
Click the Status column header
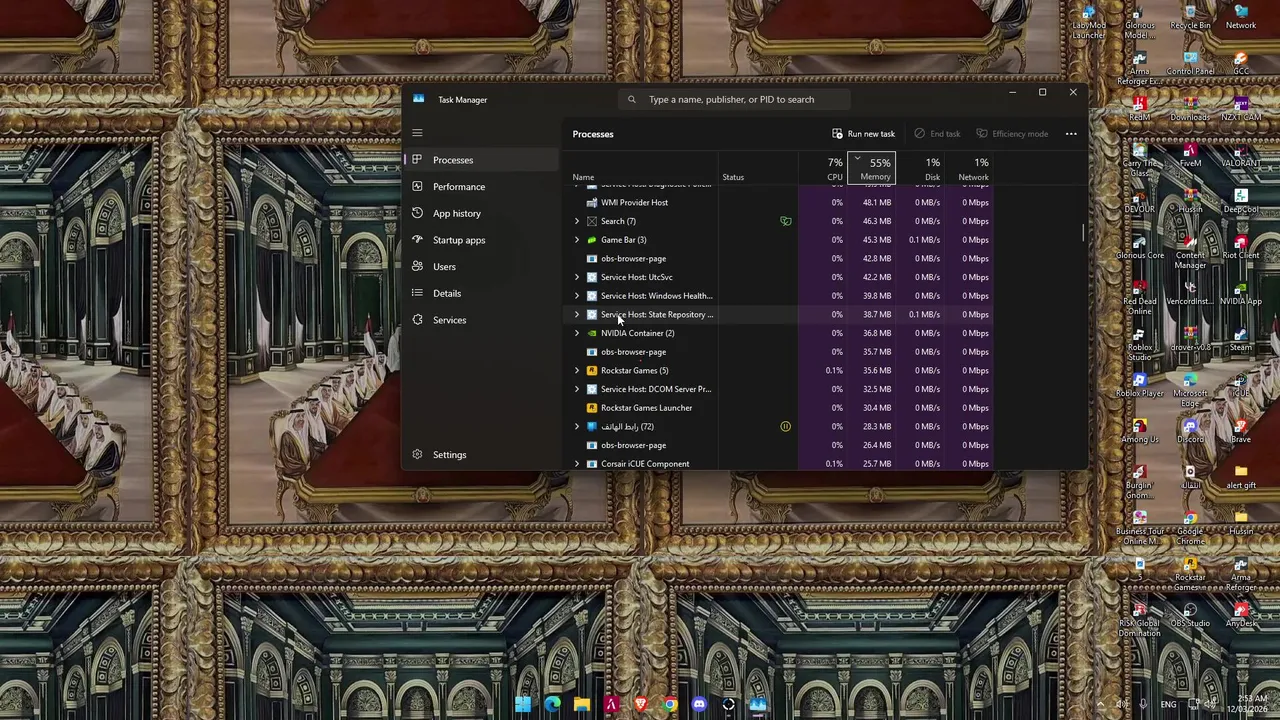tap(758, 168)
